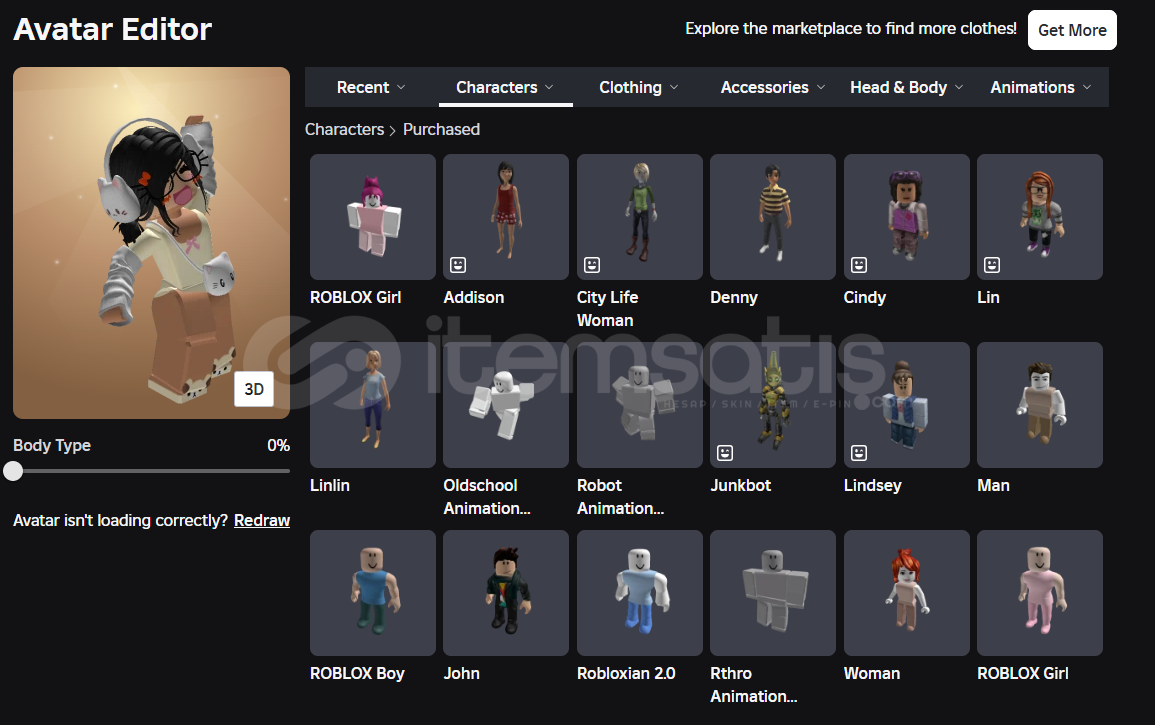Expand the Recent dropdown menu
This screenshot has height=725, width=1155.
[371, 88]
